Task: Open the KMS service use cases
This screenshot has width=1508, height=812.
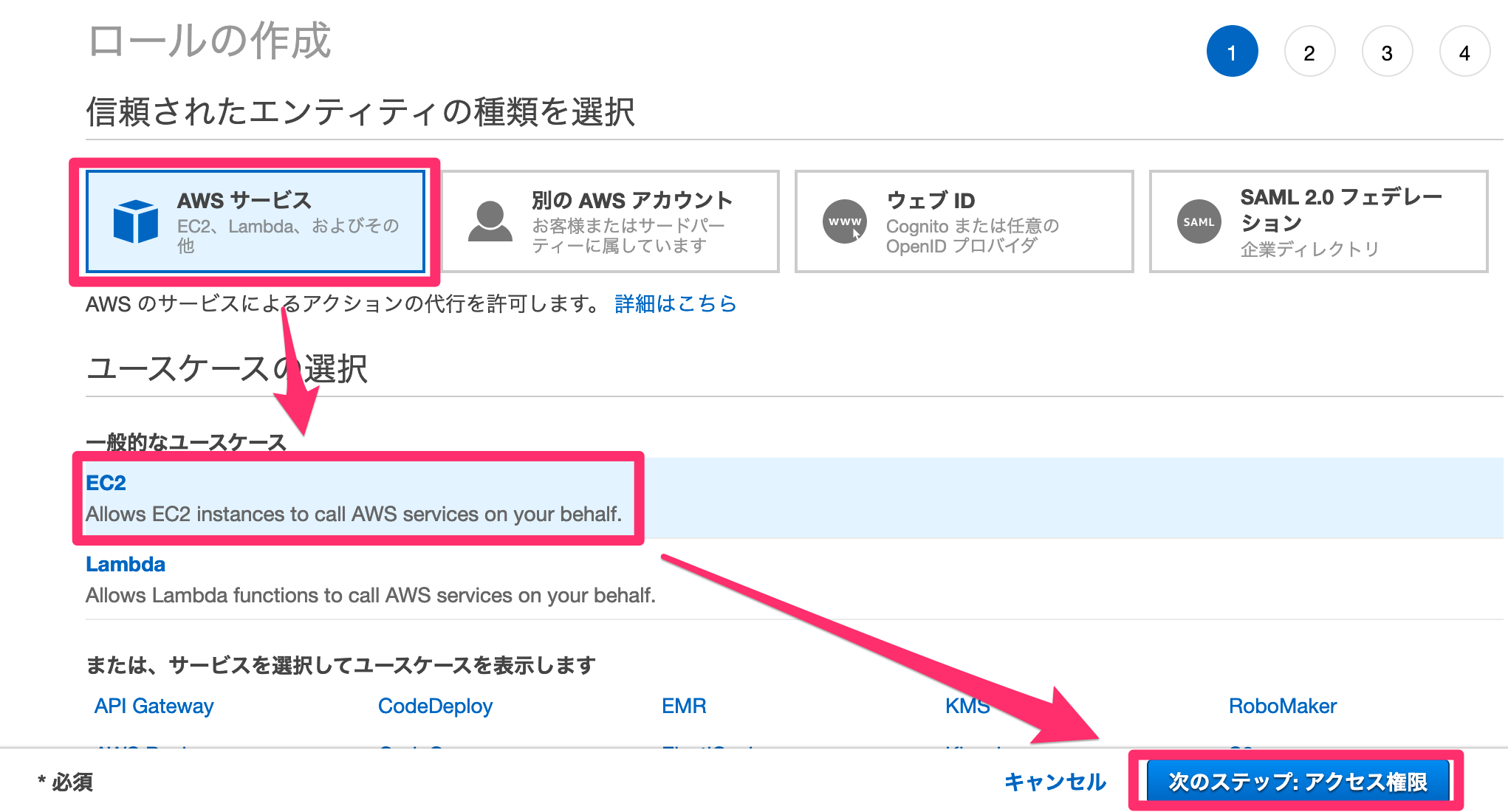Action: click(x=968, y=706)
